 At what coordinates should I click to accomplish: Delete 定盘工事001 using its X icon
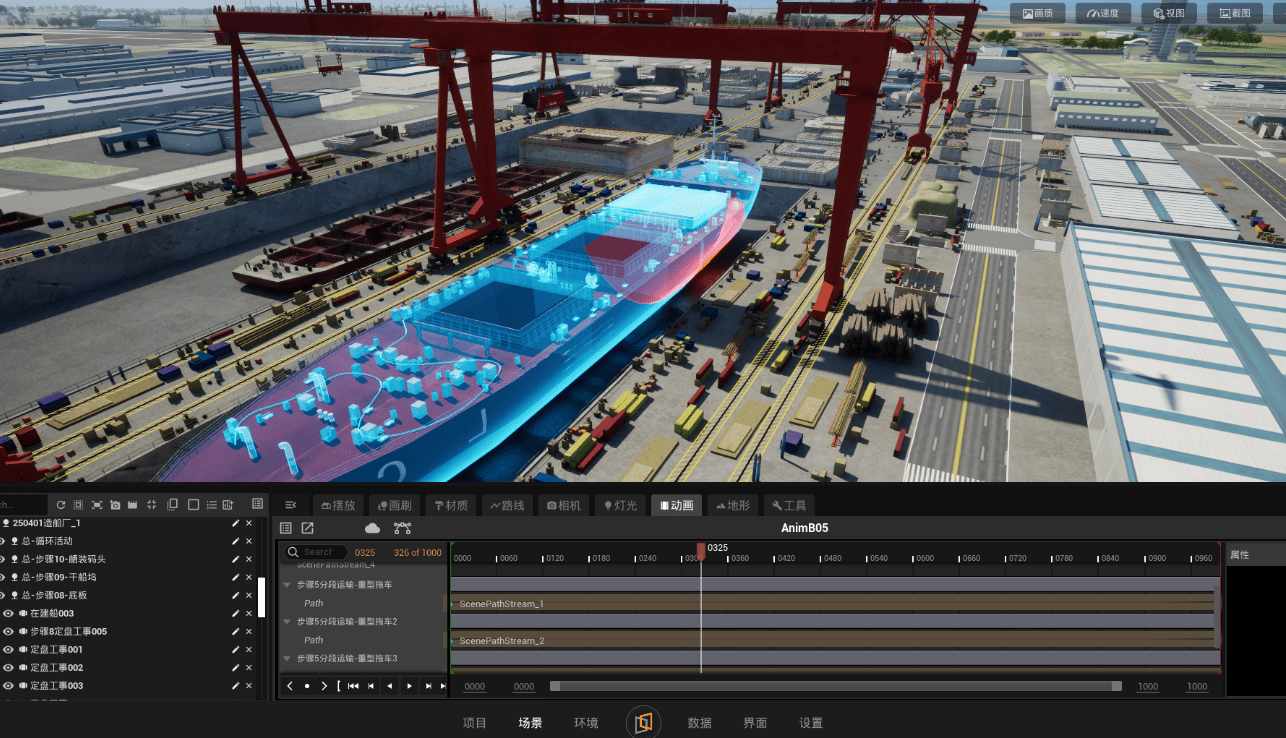coord(249,649)
